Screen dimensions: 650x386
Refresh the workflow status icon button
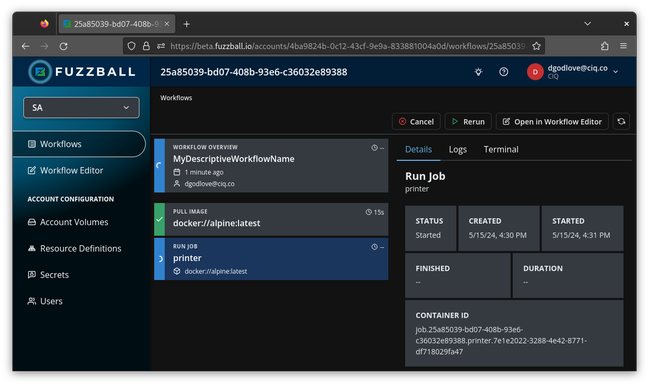[x=621, y=121]
